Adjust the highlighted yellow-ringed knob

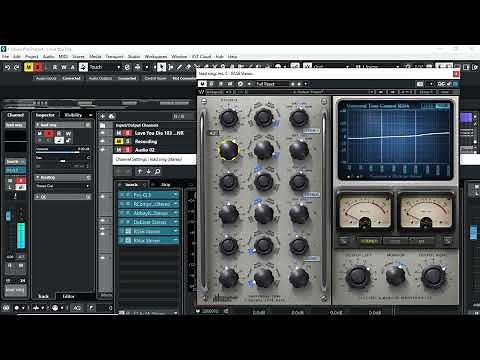[x=229, y=150]
